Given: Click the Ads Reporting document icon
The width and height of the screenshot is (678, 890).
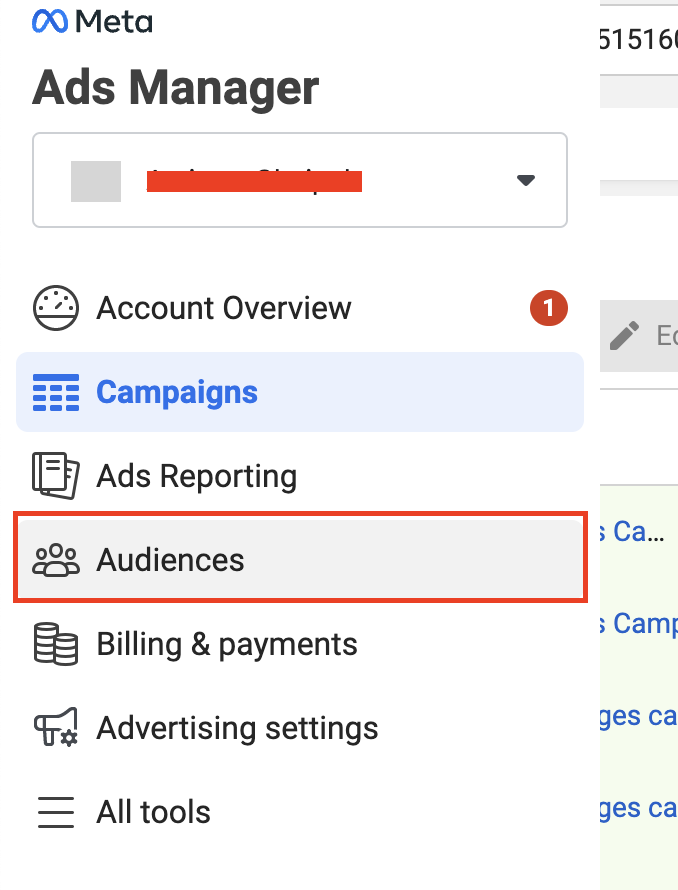Looking at the screenshot, I should [x=56, y=476].
